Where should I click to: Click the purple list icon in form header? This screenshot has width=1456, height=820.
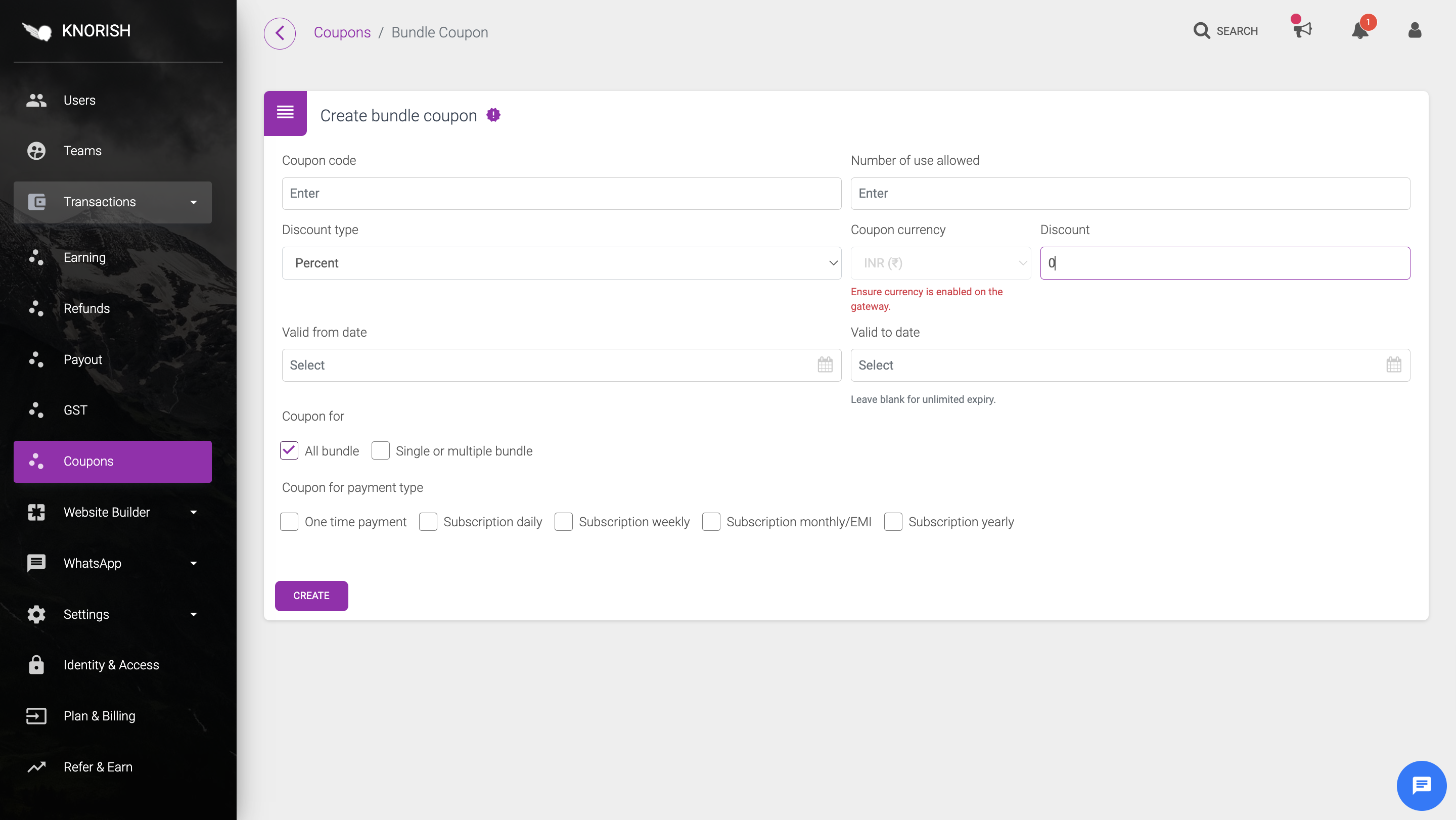tap(286, 113)
